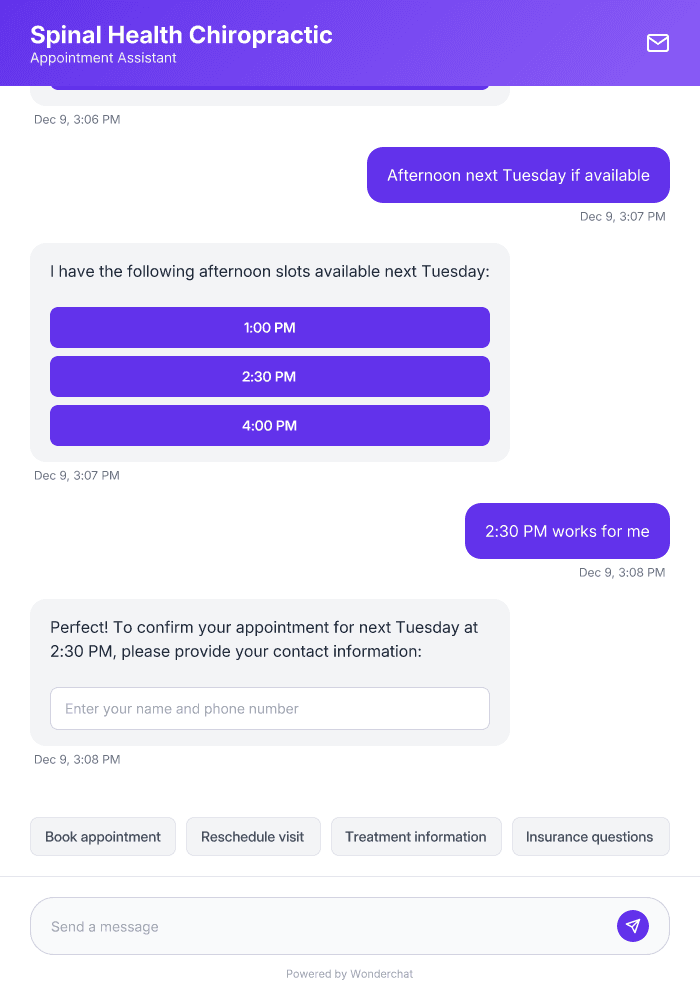Open the Powered by Wonderchat link
This screenshot has width=700, height=1000.
pos(349,973)
